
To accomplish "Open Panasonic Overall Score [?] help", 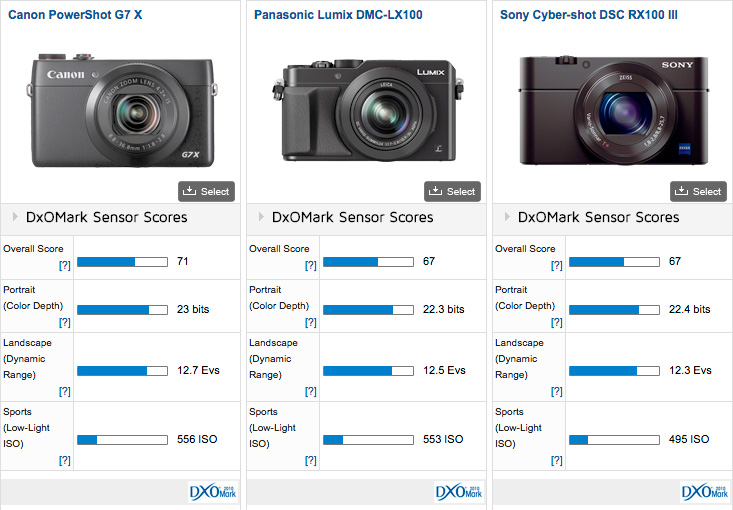I will coord(310,266).
